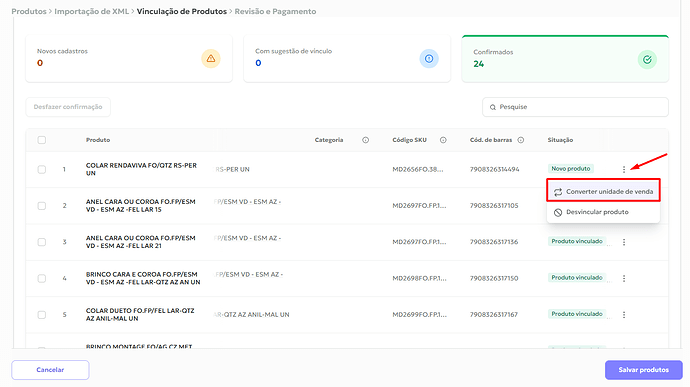Select the Novos cadastros summary card
Image resolution: width=690 pixels, height=387 pixels.
pyautogui.click(x=129, y=59)
